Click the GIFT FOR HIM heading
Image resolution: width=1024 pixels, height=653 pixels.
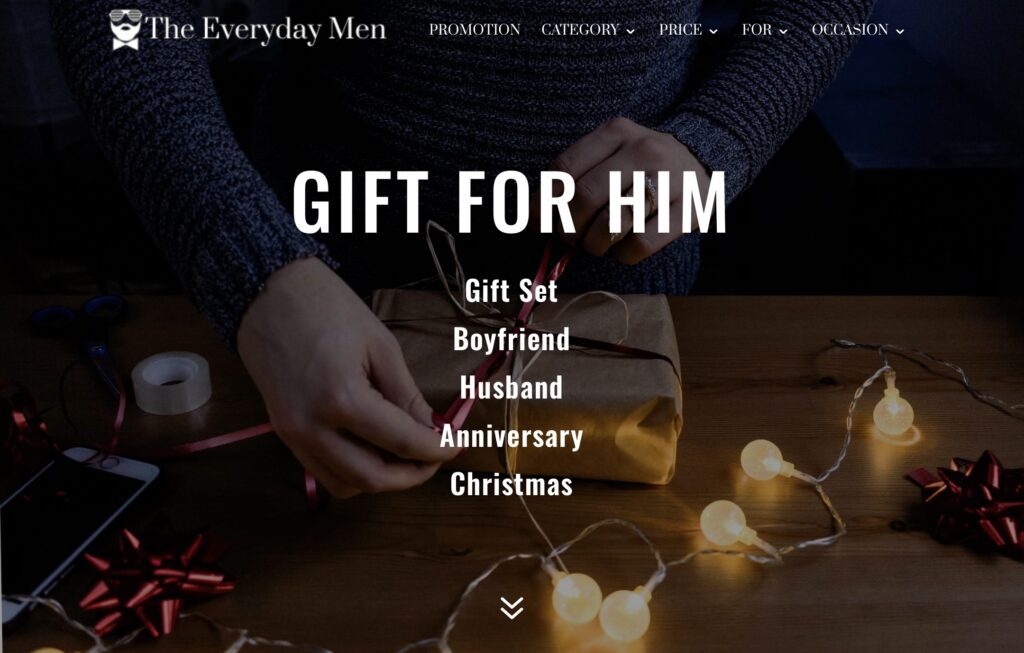[x=509, y=202]
